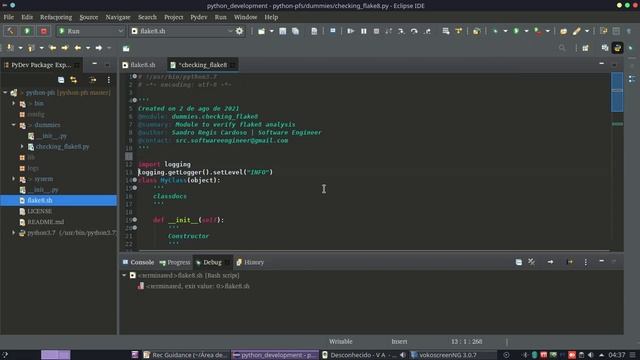Screen dimensions: 640x360
Task: Click the Back navigation yellow arrow
Action: click(x=77, y=48)
